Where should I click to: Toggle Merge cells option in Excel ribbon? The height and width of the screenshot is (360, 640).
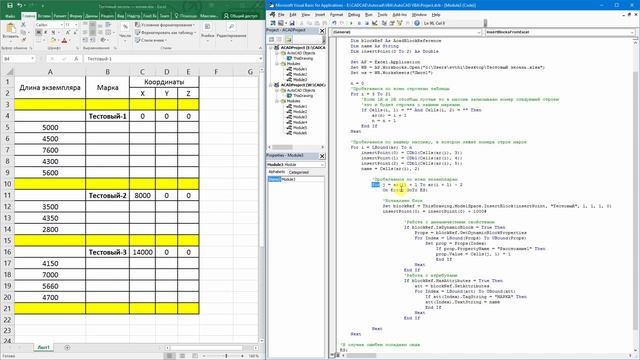point(108,32)
